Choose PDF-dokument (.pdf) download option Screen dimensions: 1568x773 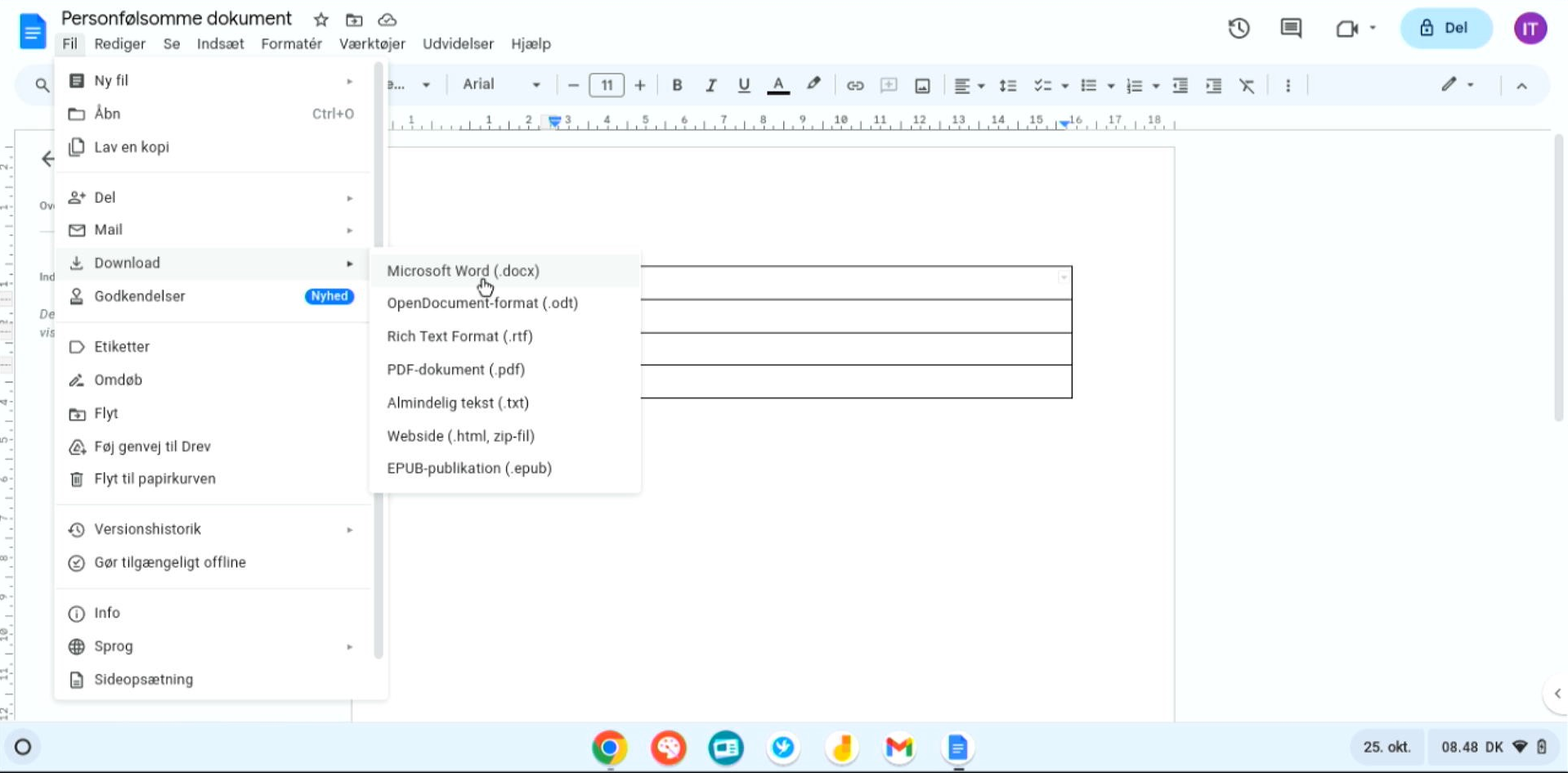point(455,370)
